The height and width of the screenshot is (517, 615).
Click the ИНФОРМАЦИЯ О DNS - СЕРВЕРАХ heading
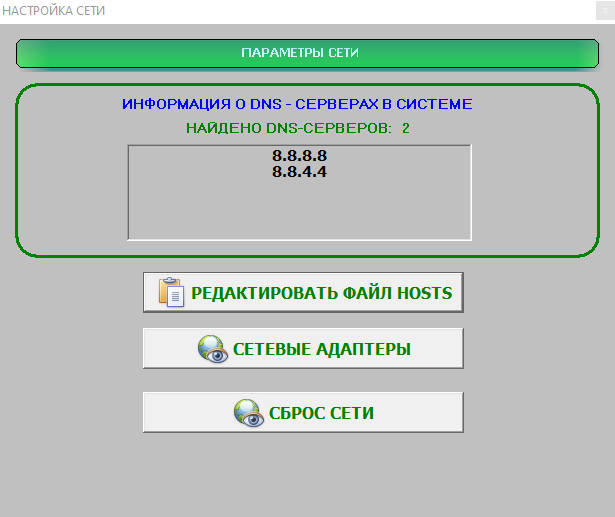coord(297,104)
